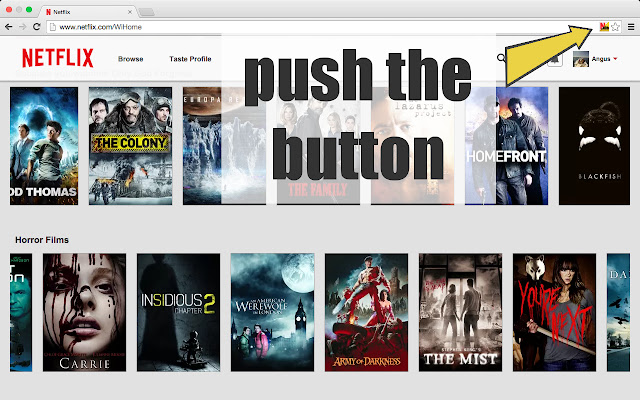This screenshot has height=400, width=640.
Task: Open the Insidious Chapter 2 poster
Action: (x=178, y=312)
